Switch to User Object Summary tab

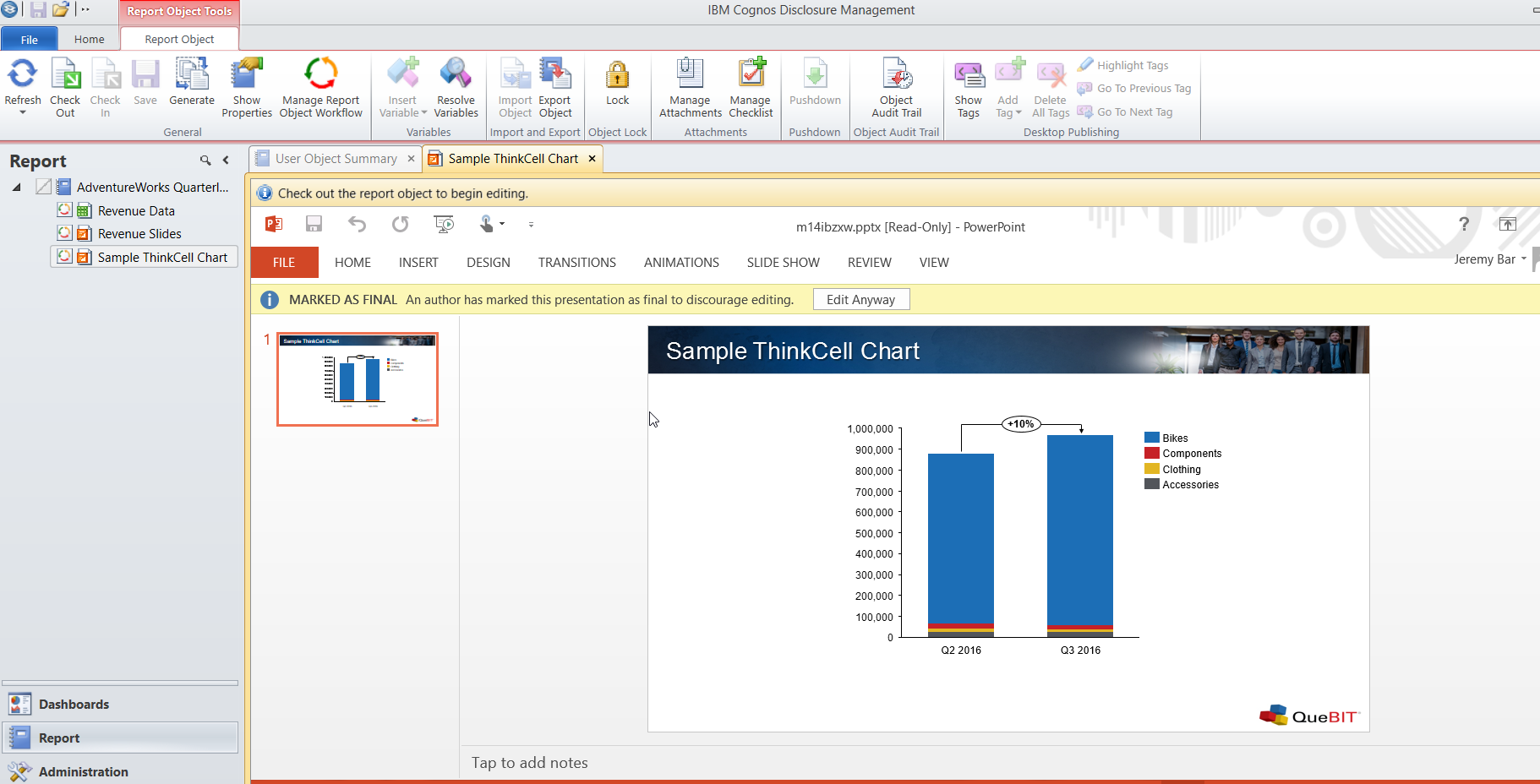point(336,159)
